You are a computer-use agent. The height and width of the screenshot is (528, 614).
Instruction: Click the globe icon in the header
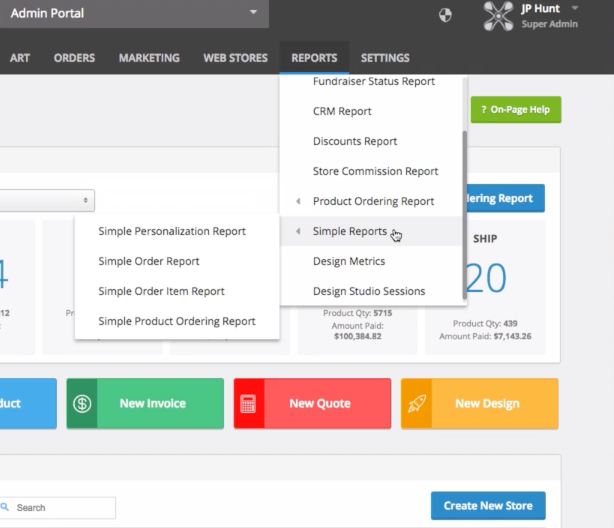(445, 15)
